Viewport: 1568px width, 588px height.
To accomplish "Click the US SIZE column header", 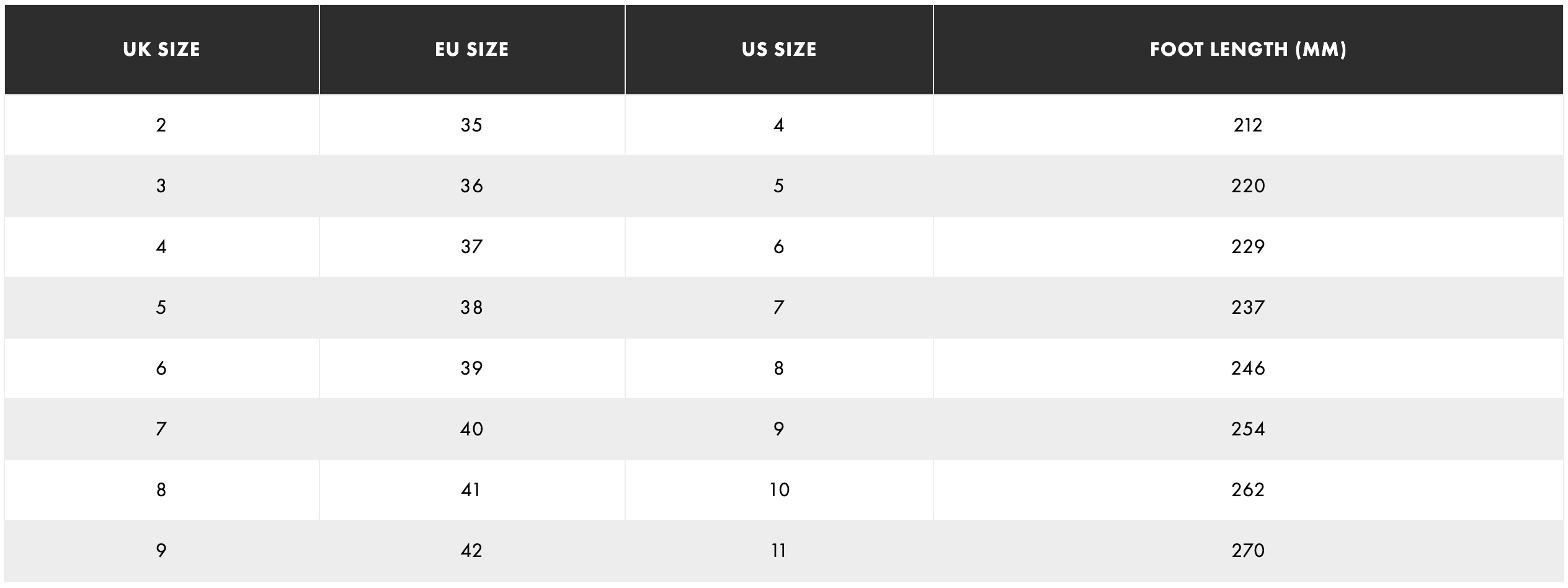I will [x=779, y=50].
